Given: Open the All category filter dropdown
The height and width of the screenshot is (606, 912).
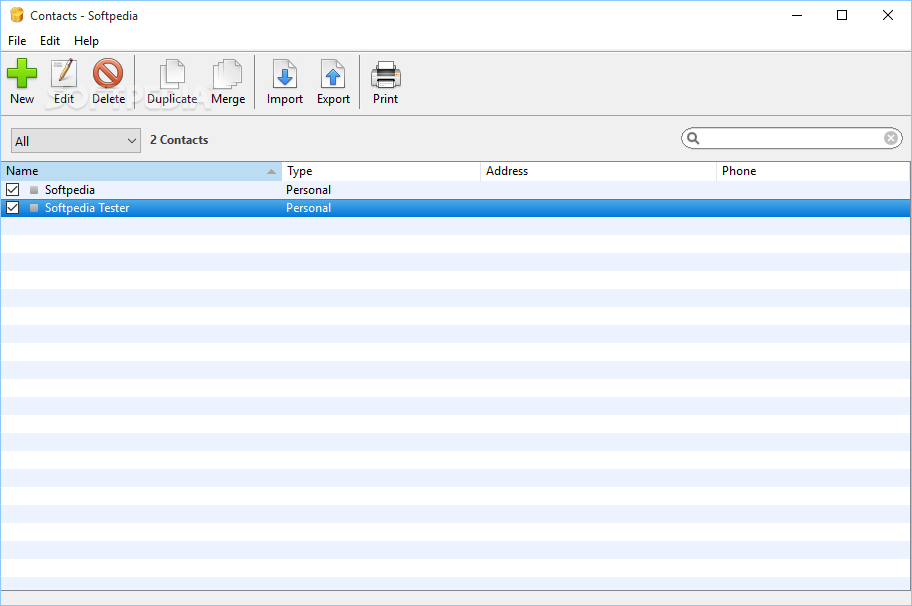Looking at the screenshot, I should click(76, 141).
